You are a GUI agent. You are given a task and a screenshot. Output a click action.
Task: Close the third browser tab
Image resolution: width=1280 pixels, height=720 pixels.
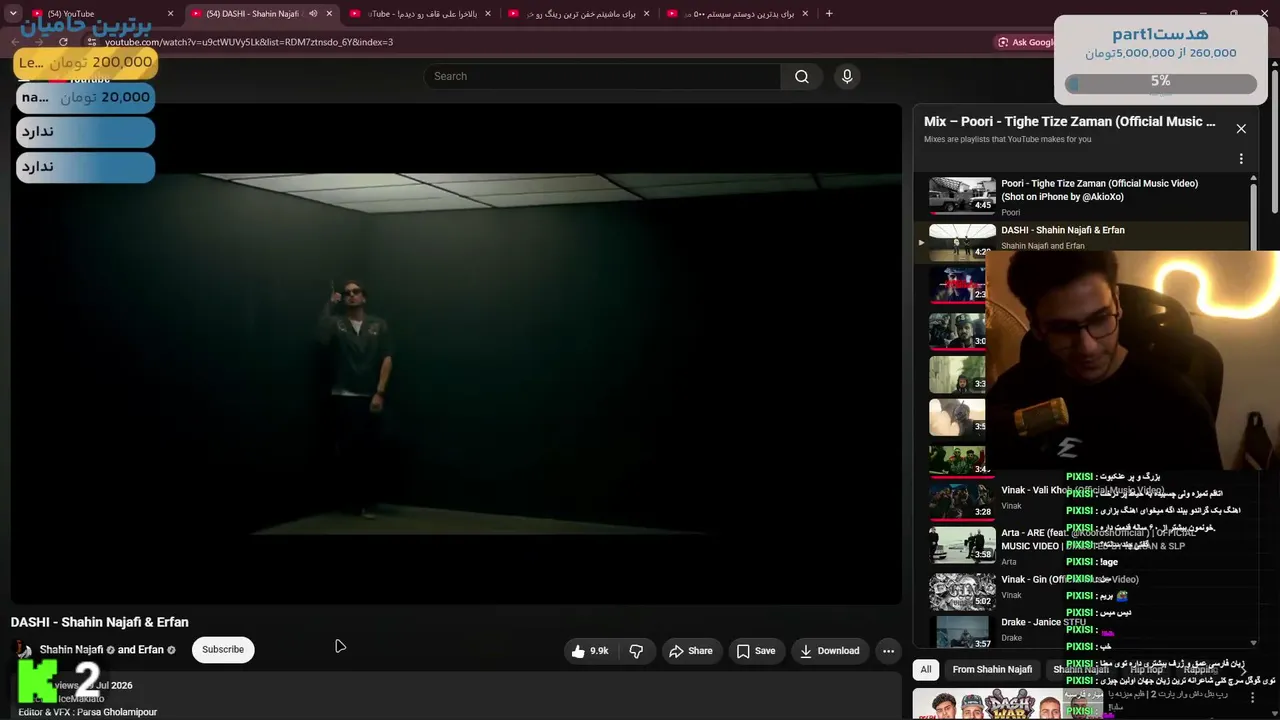coord(488,14)
